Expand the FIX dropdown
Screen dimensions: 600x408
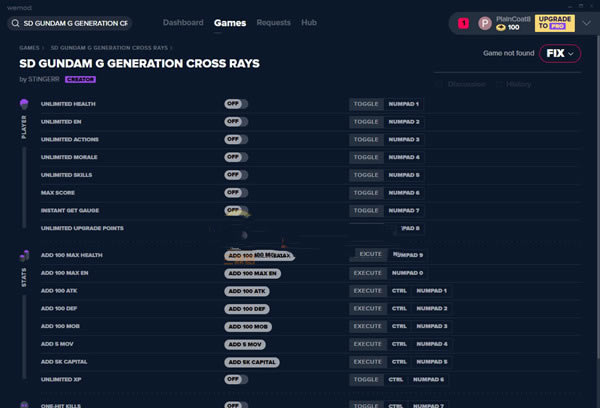559,53
